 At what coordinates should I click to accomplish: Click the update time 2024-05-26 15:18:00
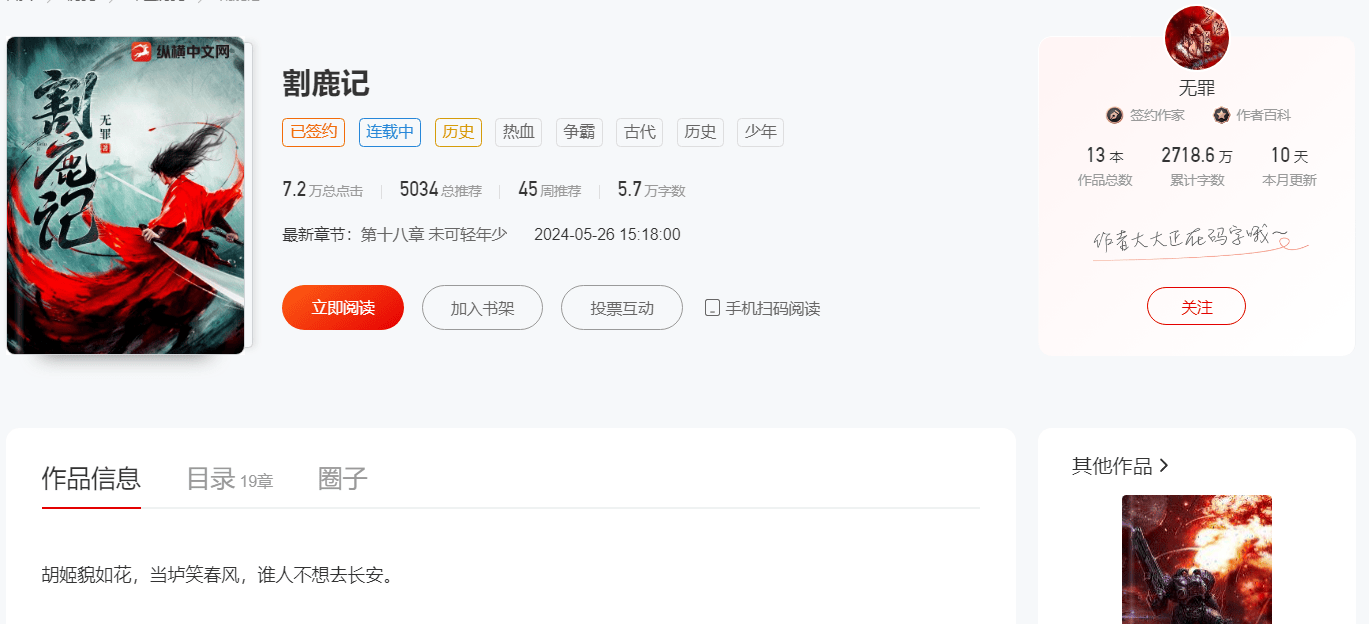click(607, 235)
